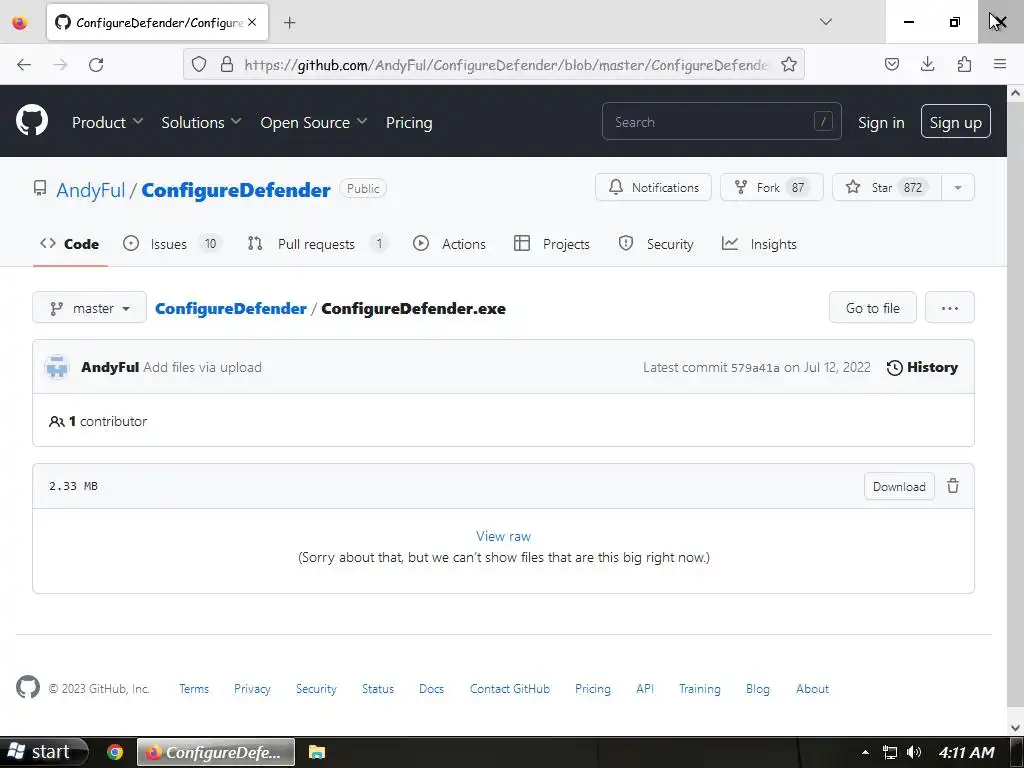Open Firefox downloads arrow icon

click(x=927, y=64)
